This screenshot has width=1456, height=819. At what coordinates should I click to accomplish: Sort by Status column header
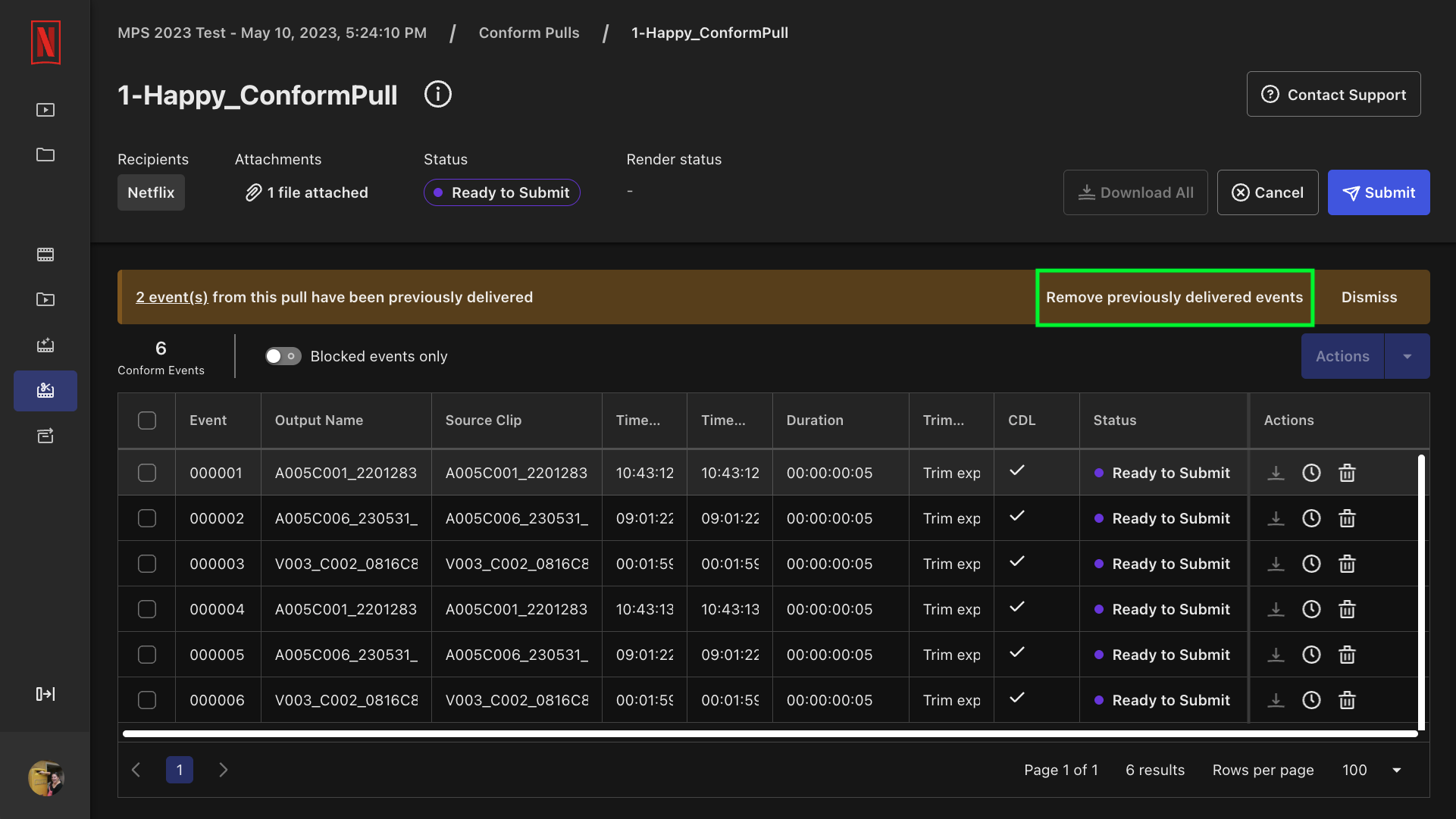(1164, 420)
